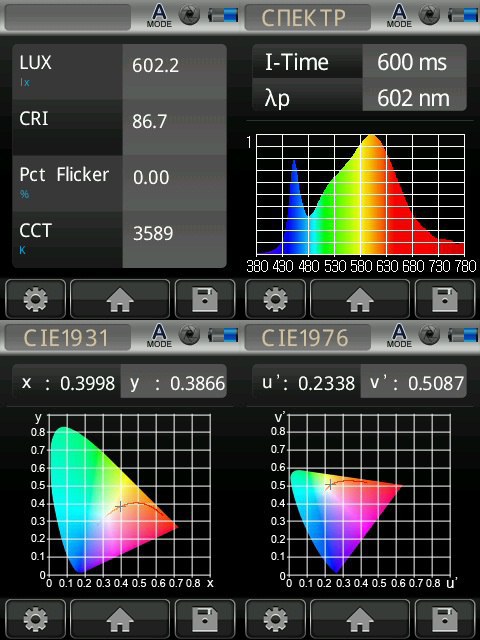
Task: Check the battery indicator in СПЕКТР header
Action: click(462, 16)
